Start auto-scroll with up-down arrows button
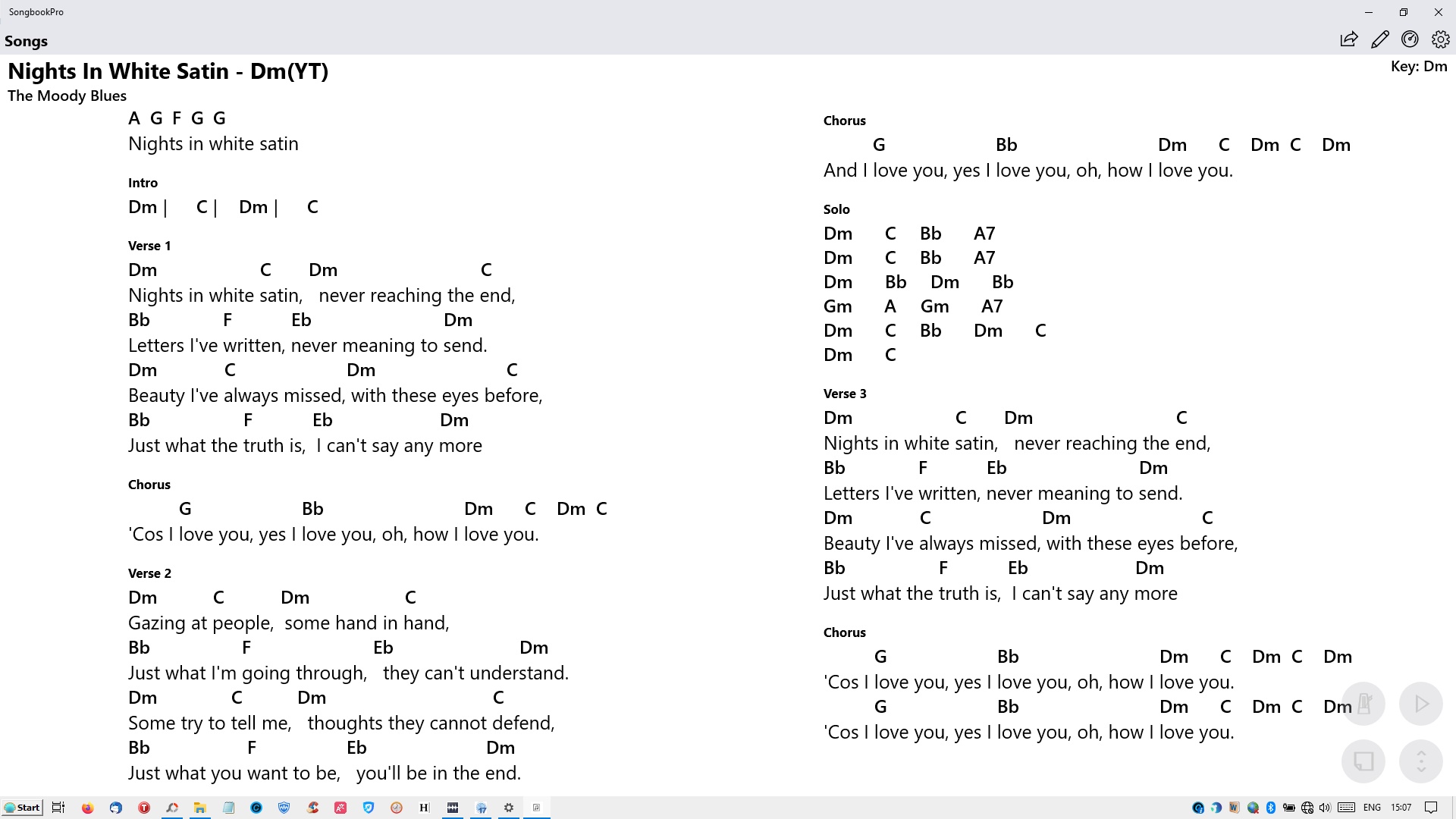The image size is (1456, 819). 1421,761
